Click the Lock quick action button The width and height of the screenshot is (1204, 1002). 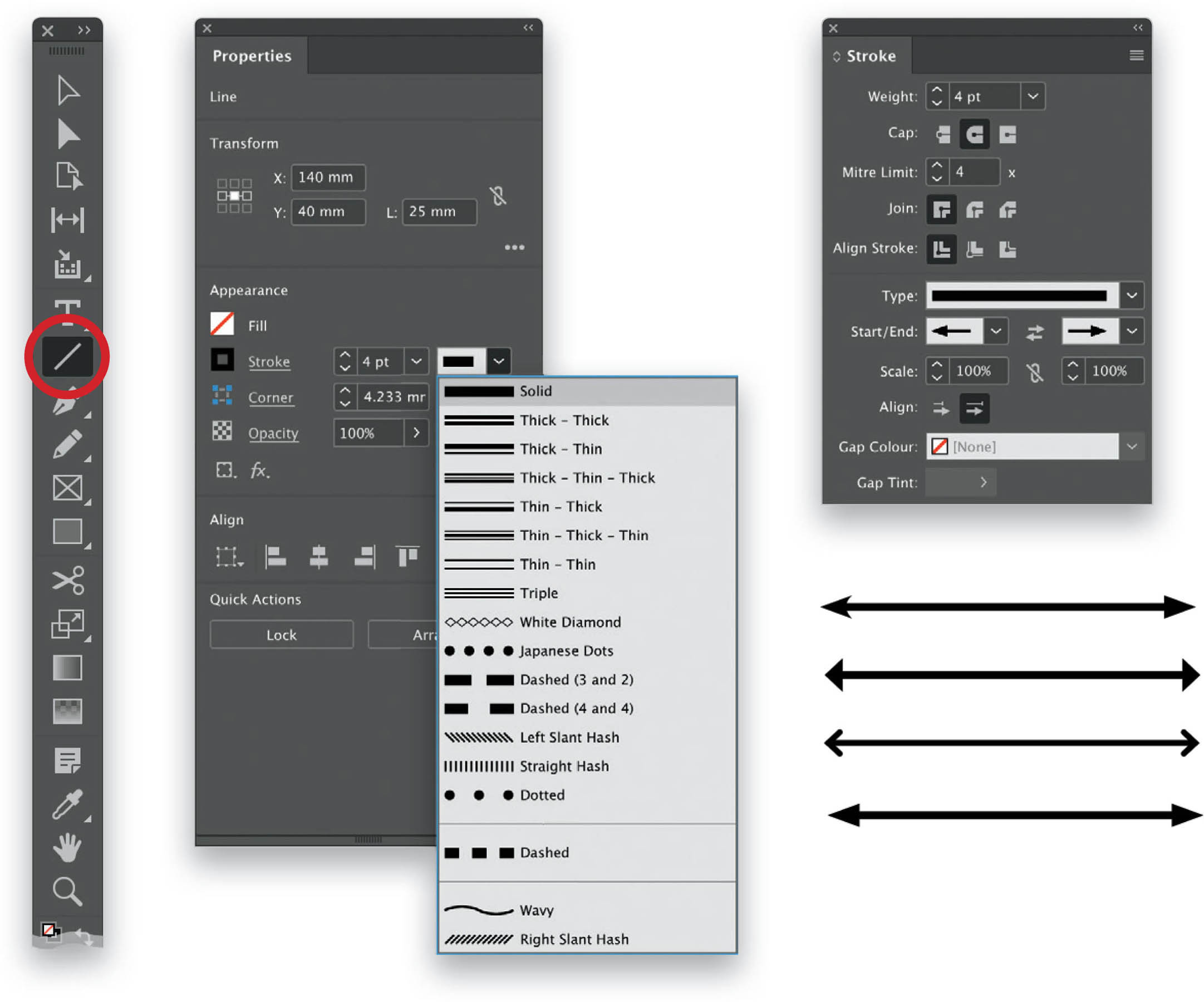(282, 635)
